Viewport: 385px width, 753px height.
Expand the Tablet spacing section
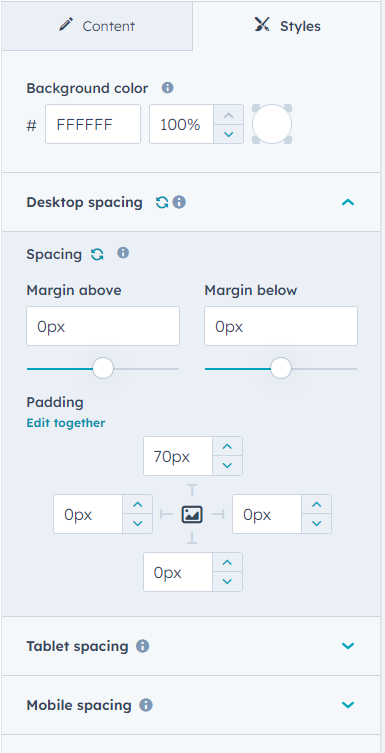coord(348,646)
